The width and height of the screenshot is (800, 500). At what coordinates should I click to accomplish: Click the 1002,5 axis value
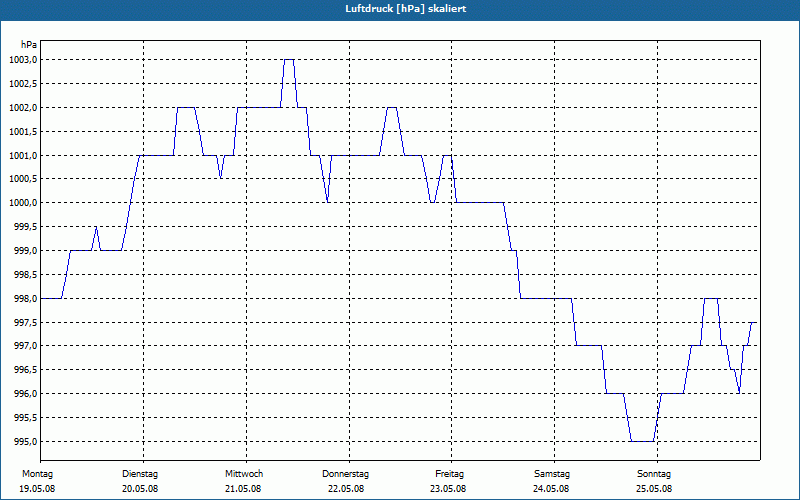click(23, 84)
